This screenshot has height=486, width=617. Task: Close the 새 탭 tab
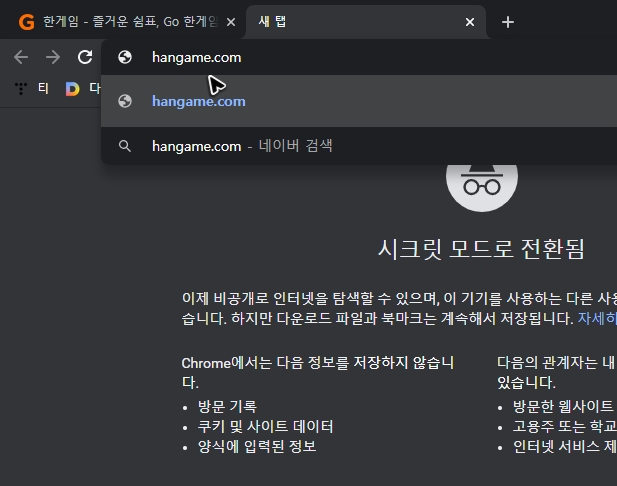469,22
